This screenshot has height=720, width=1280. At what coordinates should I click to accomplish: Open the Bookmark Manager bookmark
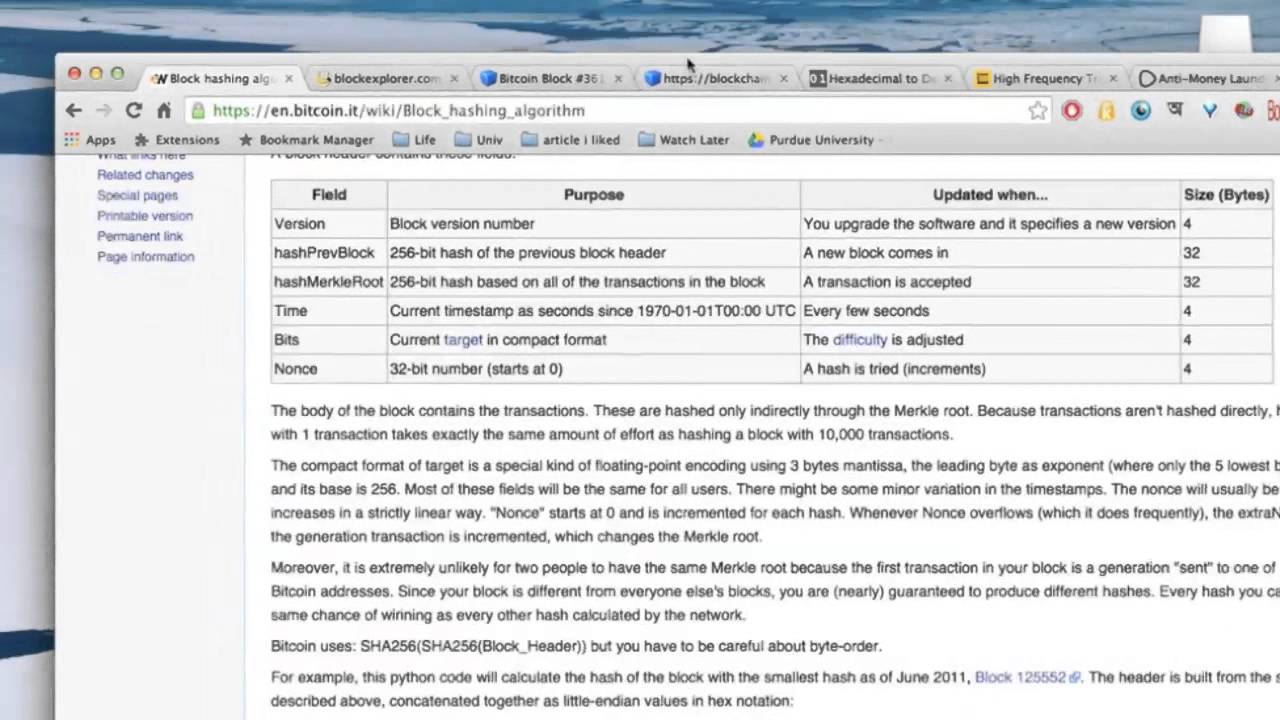[306, 140]
